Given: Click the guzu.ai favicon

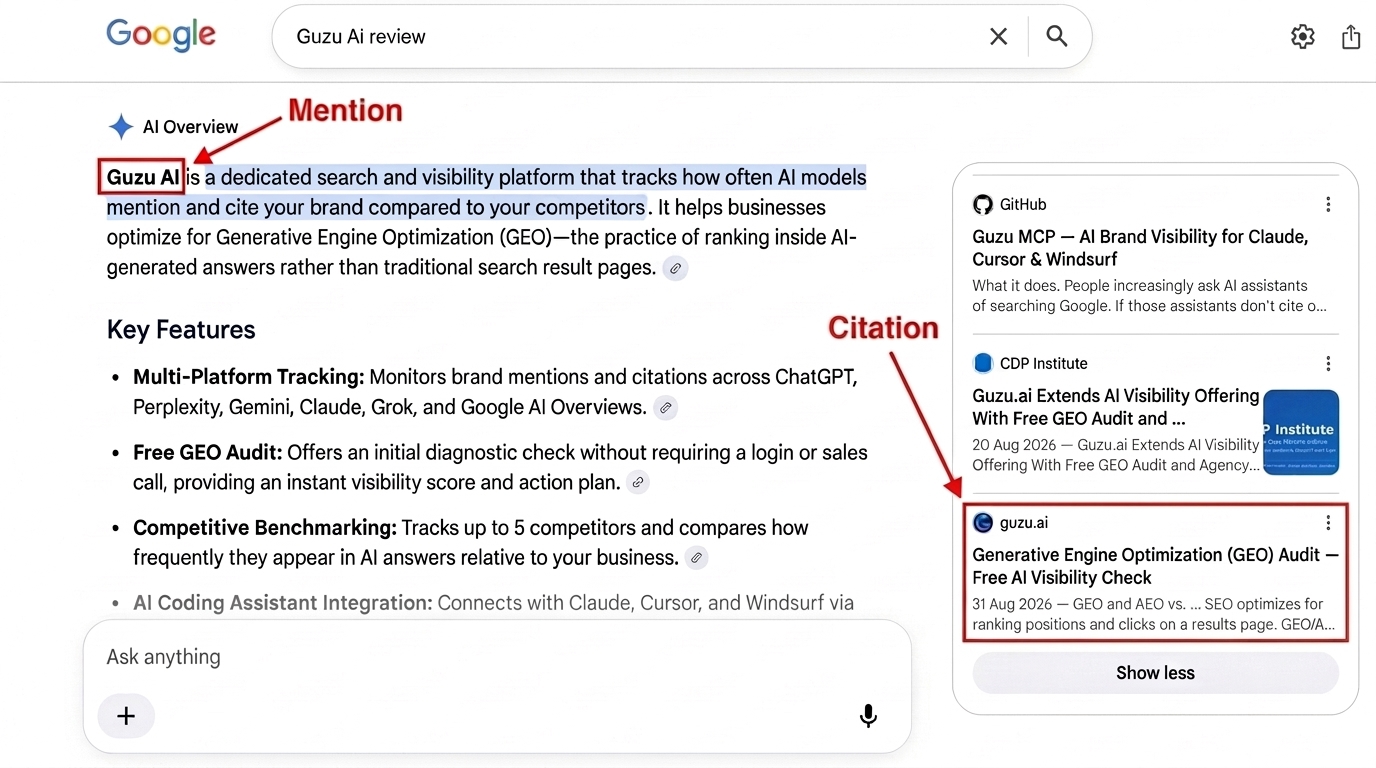Looking at the screenshot, I should point(983,522).
